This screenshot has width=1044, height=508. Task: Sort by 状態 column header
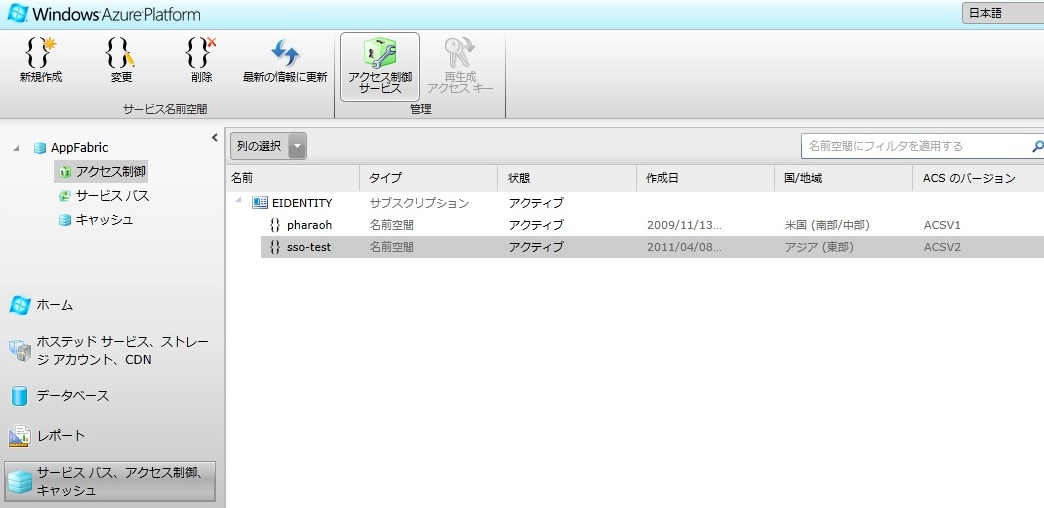click(x=567, y=178)
